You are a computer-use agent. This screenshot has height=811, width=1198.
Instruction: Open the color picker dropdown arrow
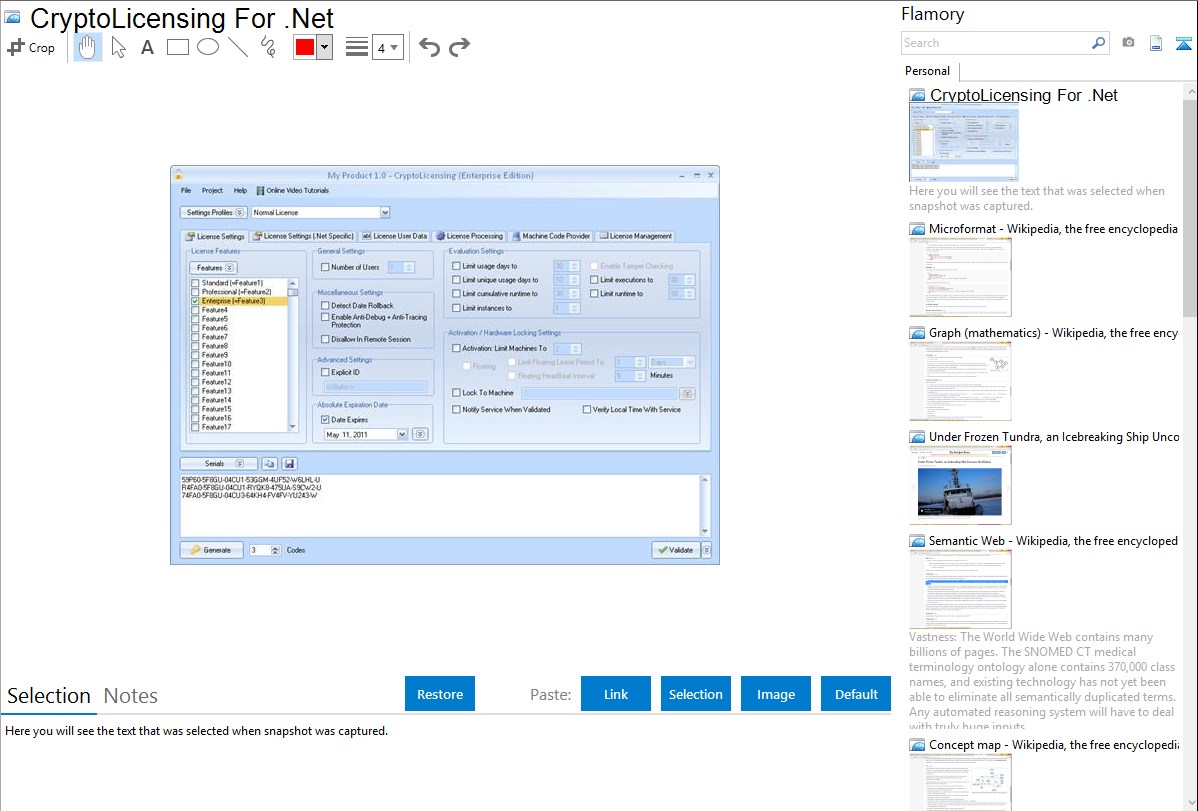324,47
